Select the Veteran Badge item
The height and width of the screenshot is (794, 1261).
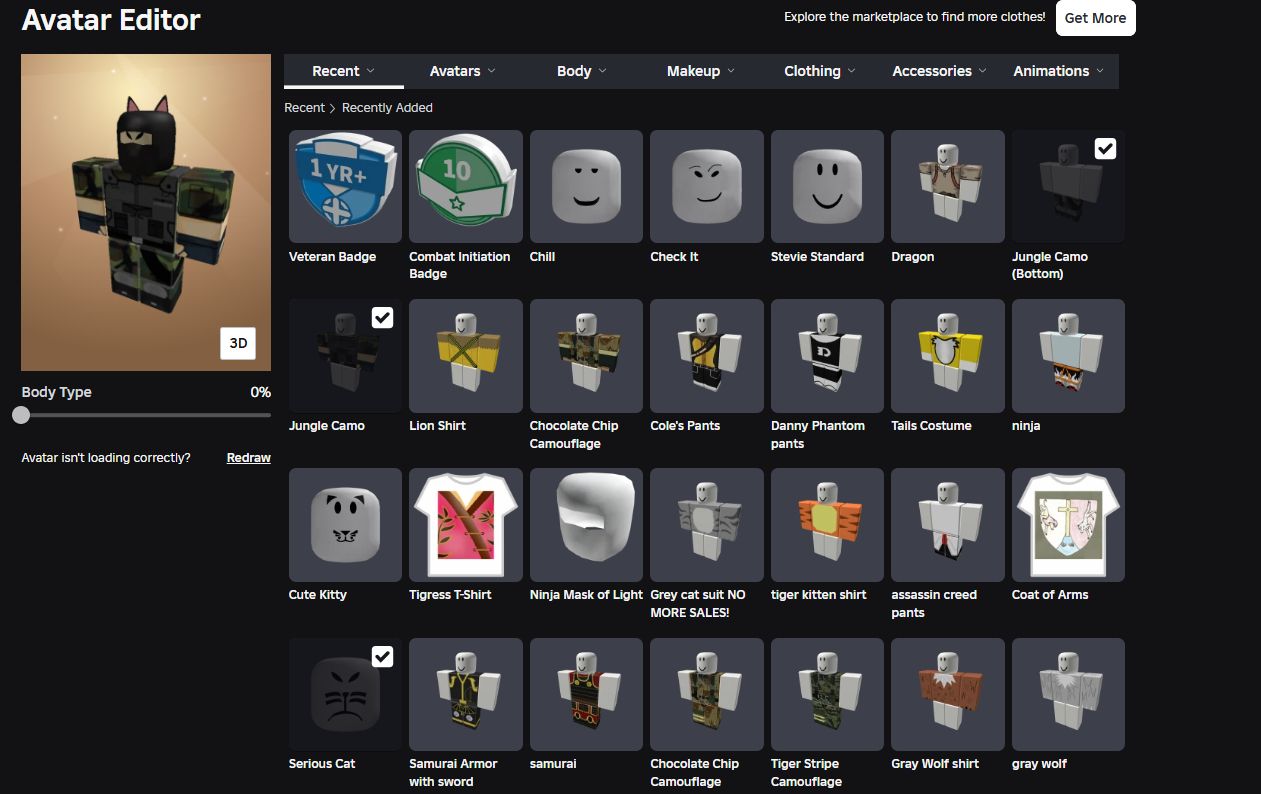345,186
